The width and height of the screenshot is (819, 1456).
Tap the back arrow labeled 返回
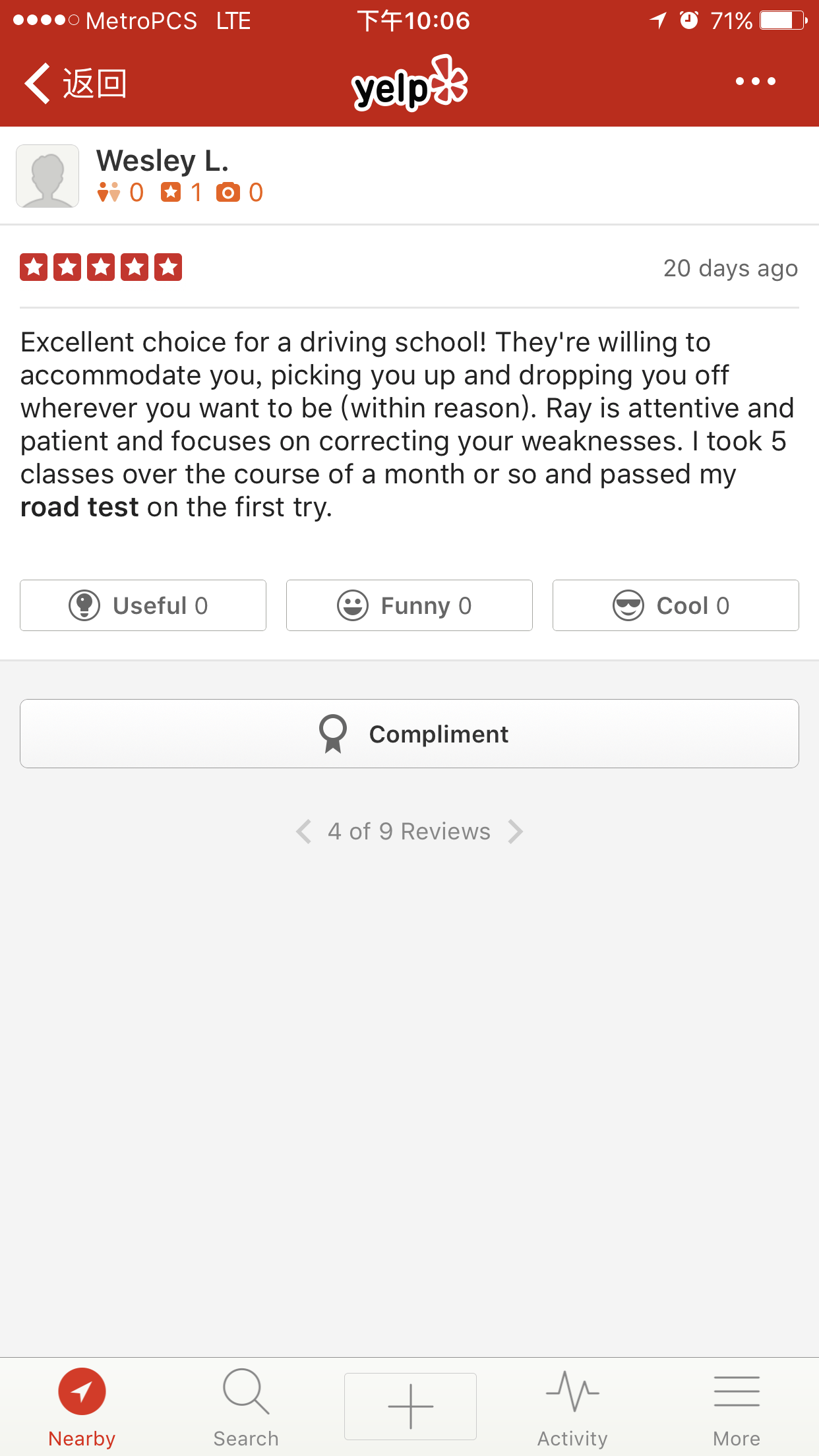pos(75,83)
